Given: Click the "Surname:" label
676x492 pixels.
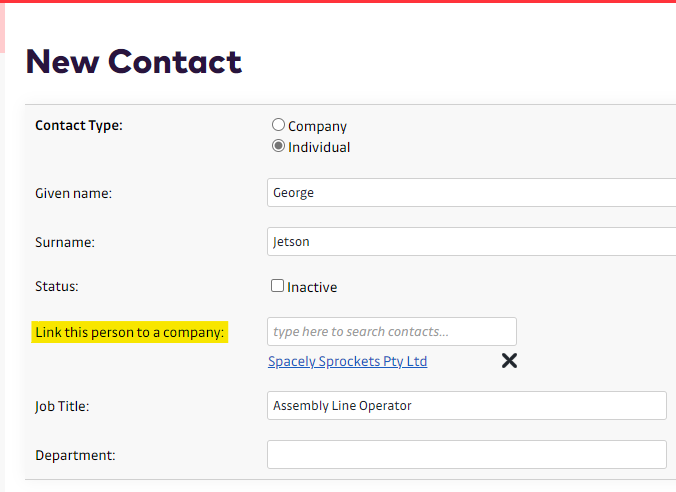Looking at the screenshot, I should 65,242.
